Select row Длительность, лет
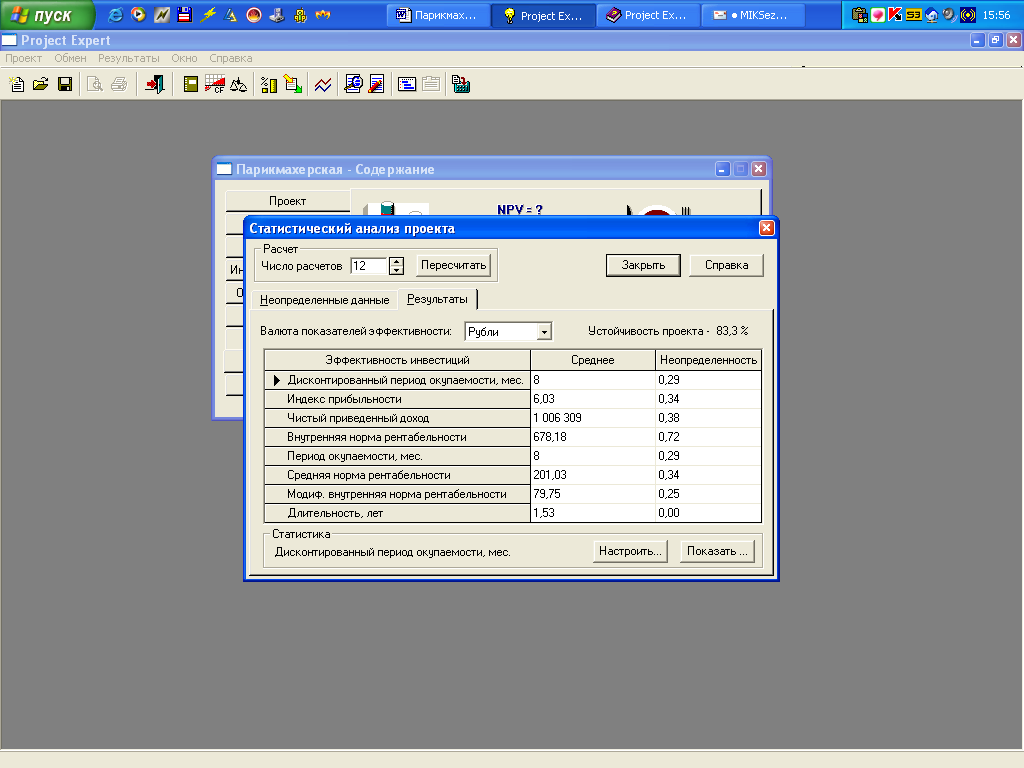 tap(513, 513)
